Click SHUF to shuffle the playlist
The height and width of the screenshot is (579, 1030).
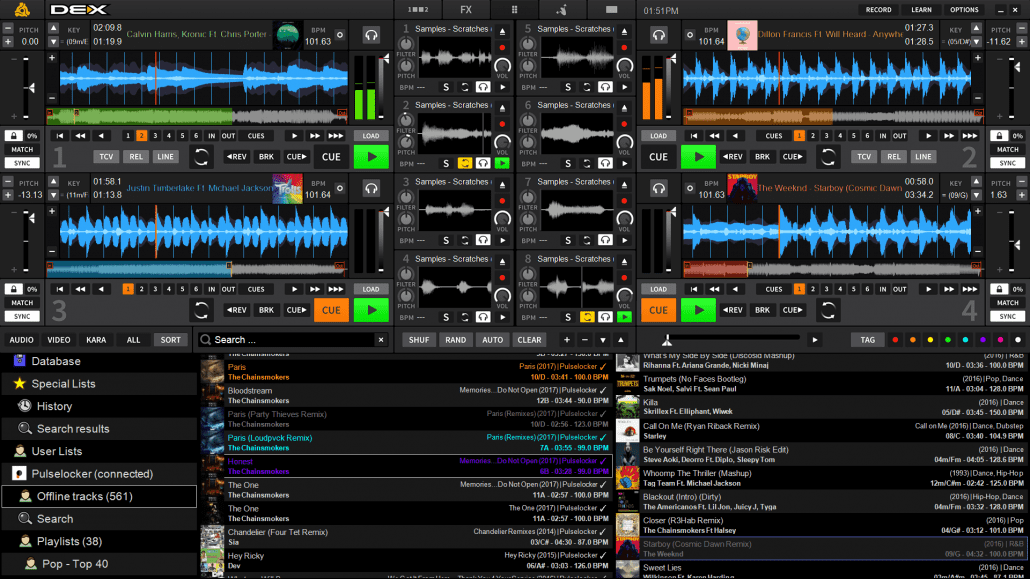[418, 340]
